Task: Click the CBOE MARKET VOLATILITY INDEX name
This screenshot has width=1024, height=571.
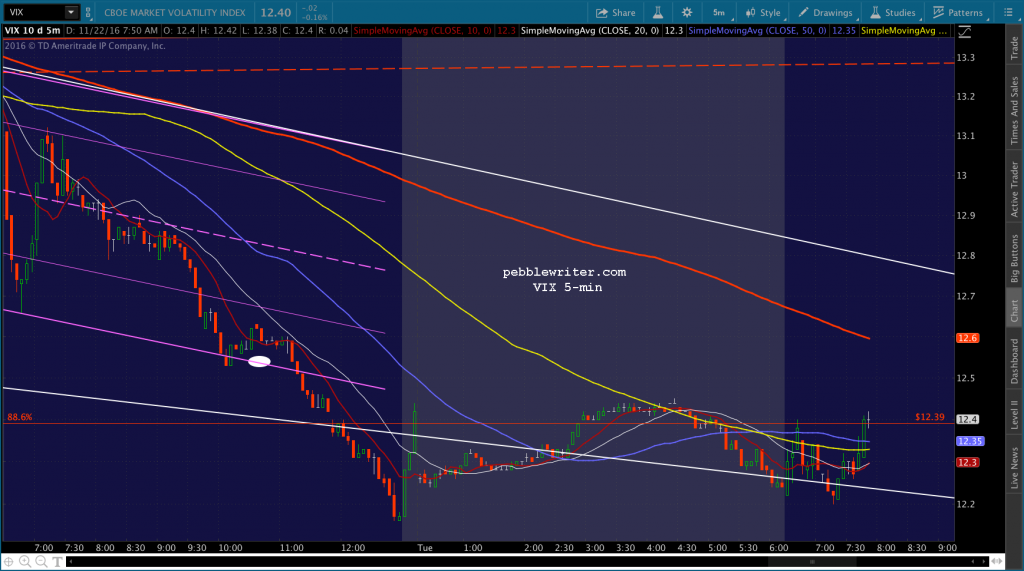Action: [x=175, y=12]
